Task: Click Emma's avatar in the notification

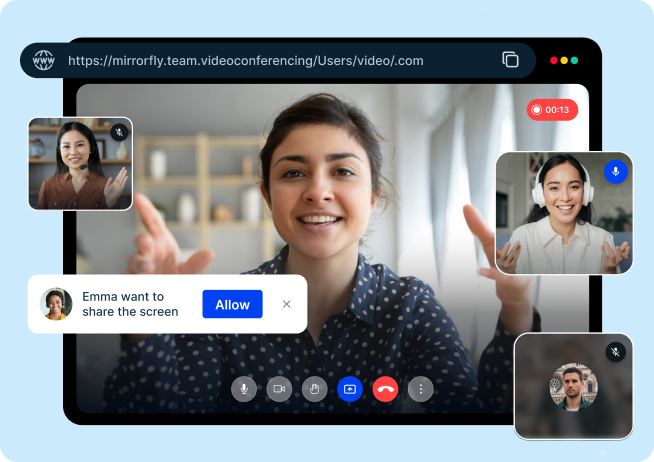Action: coord(56,304)
